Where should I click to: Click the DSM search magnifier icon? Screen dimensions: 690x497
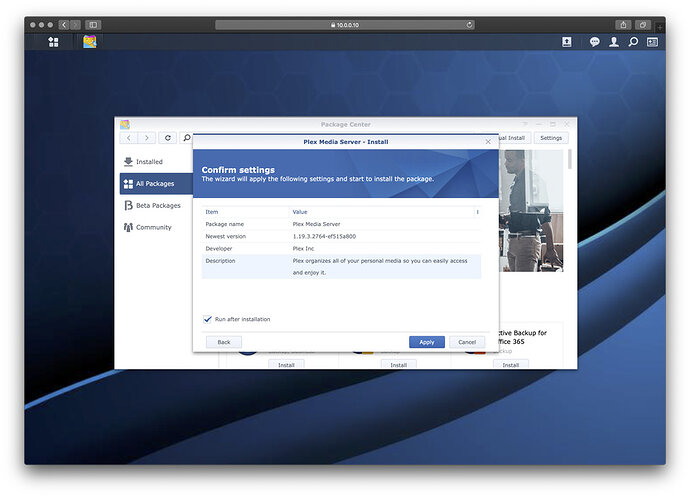[633, 42]
